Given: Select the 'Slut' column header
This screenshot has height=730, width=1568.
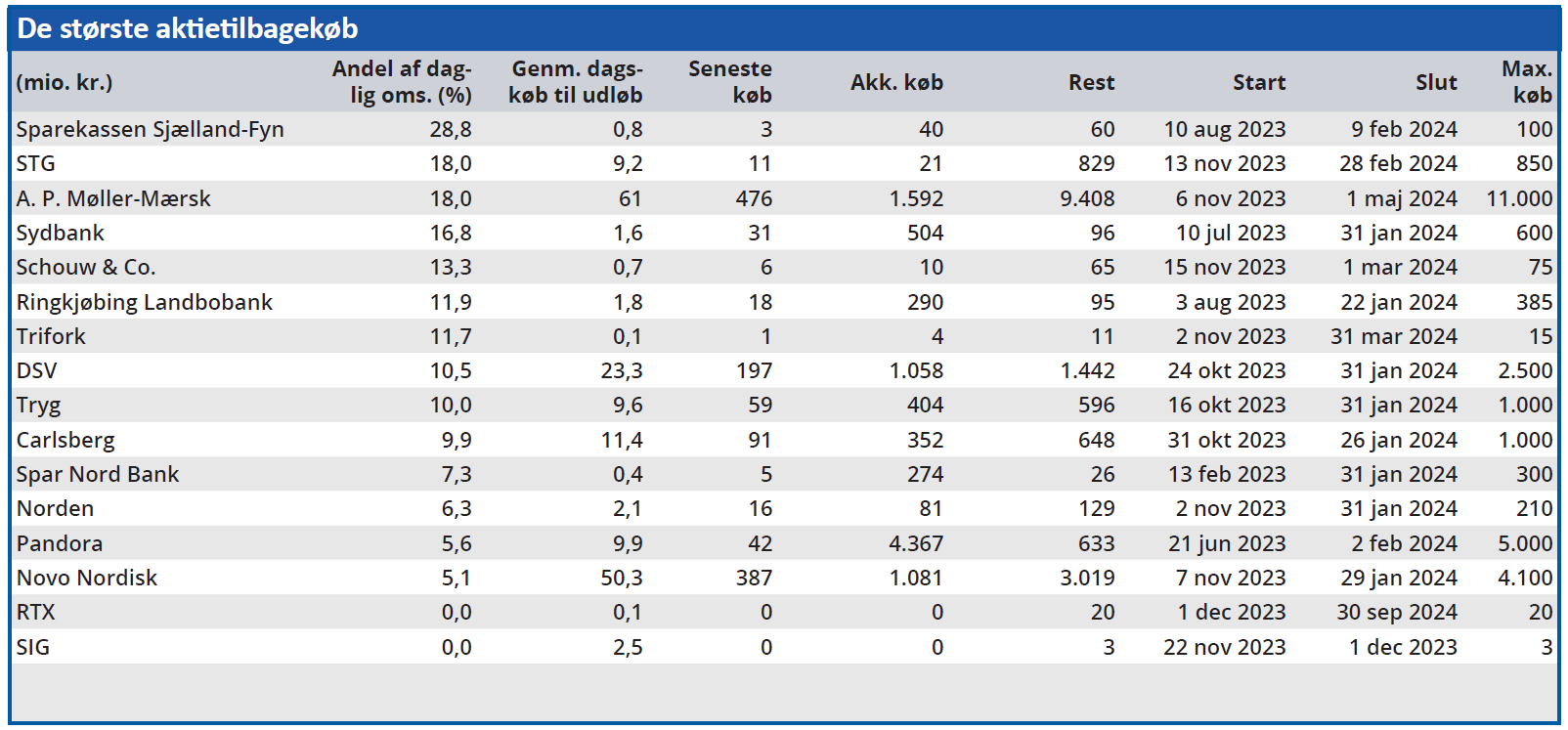Looking at the screenshot, I should (1436, 83).
